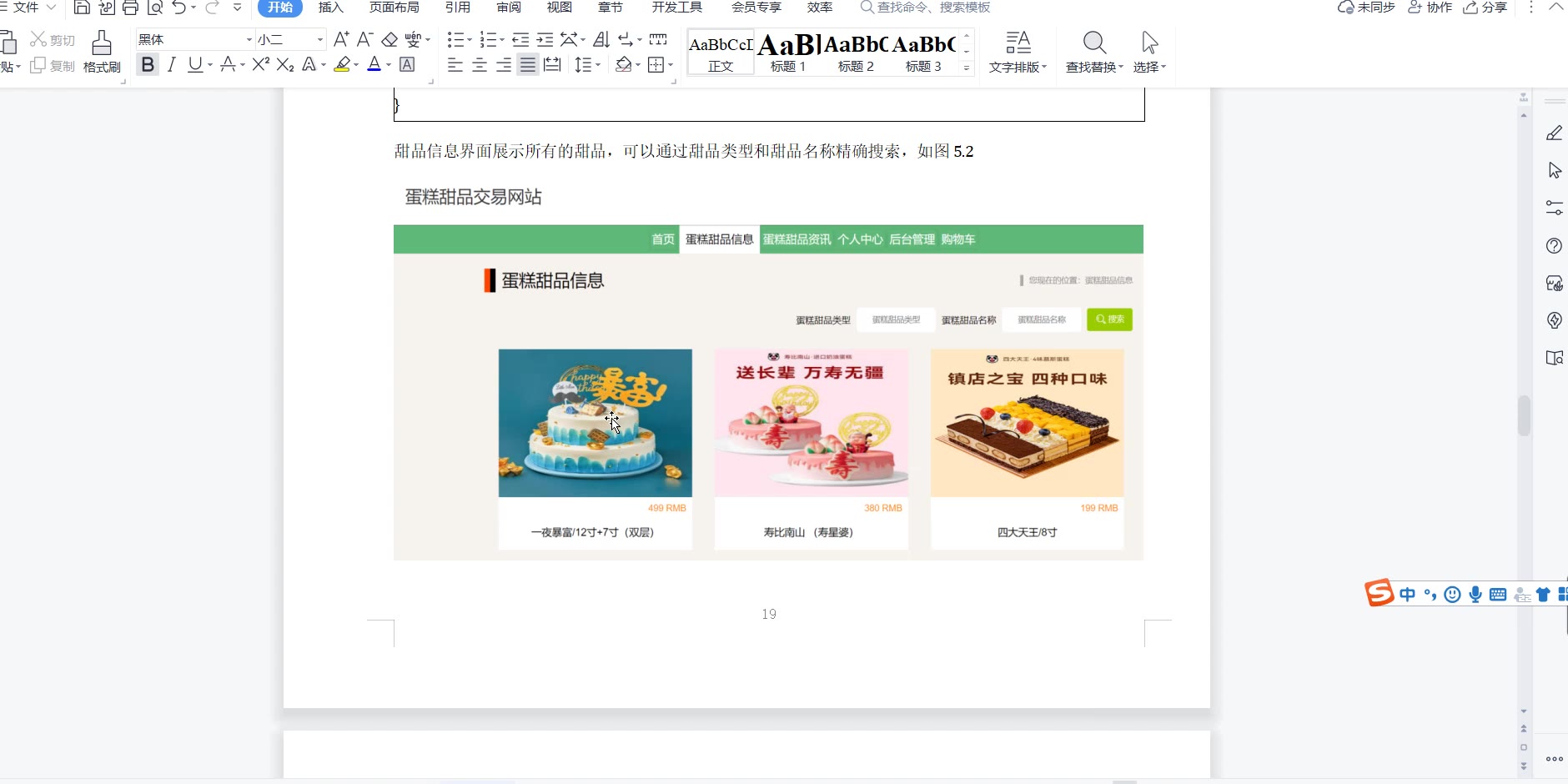Switch to the 插入 tab

coord(331,8)
